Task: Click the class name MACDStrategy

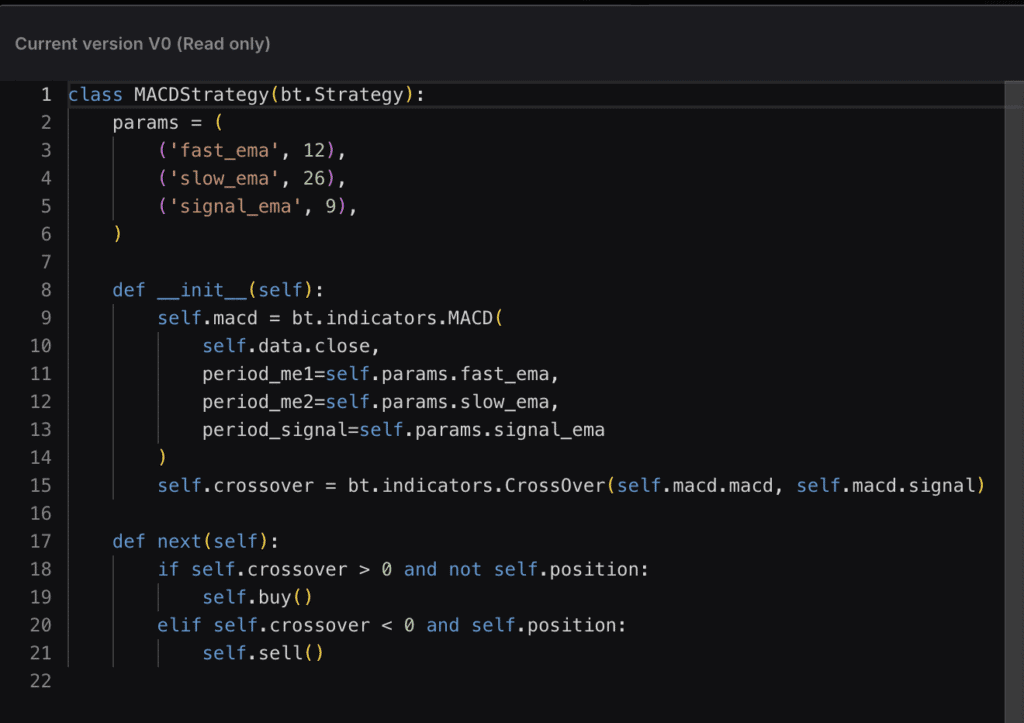Action: 201,95
